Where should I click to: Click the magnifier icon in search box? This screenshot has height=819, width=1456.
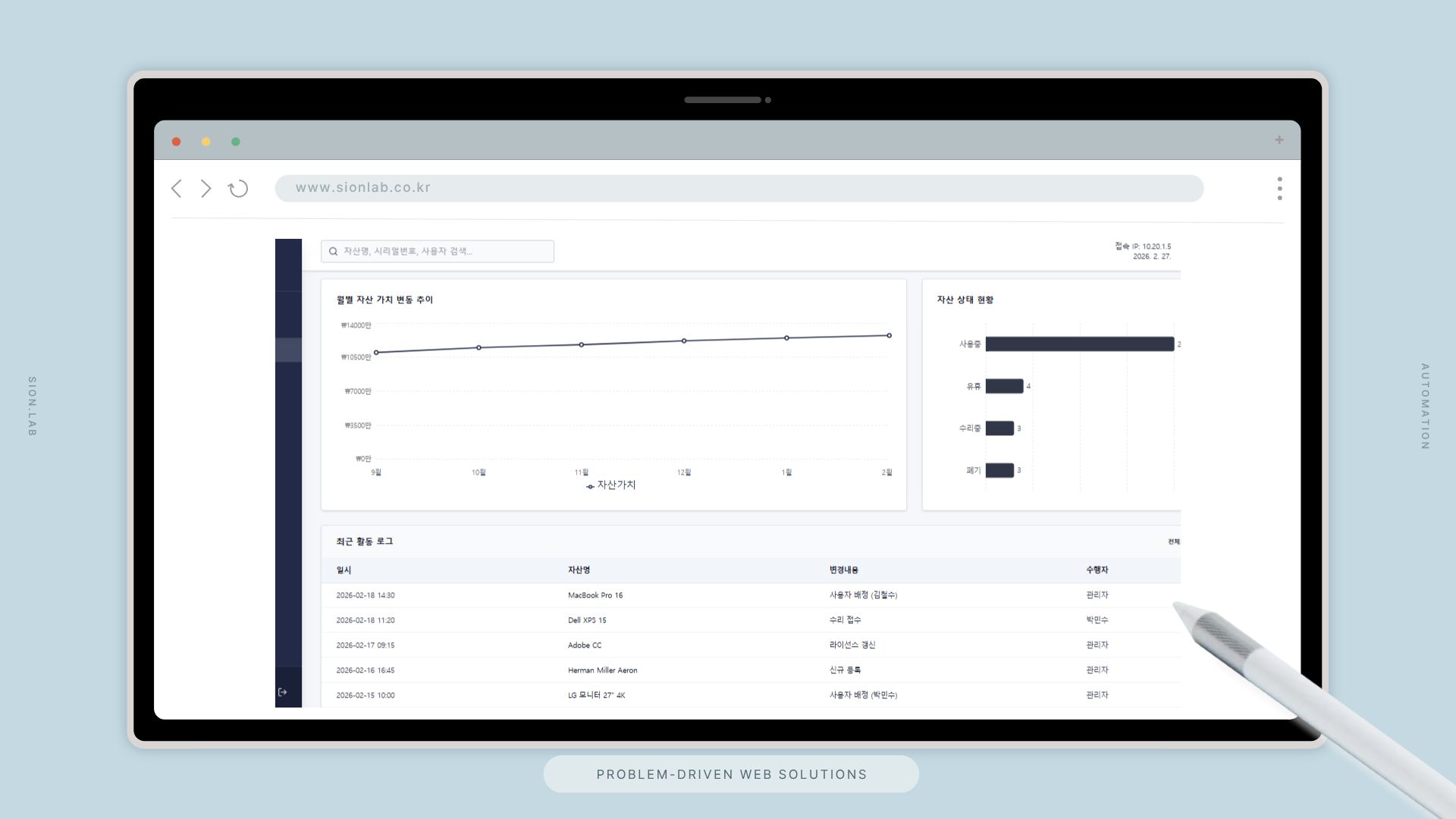click(x=333, y=252)
